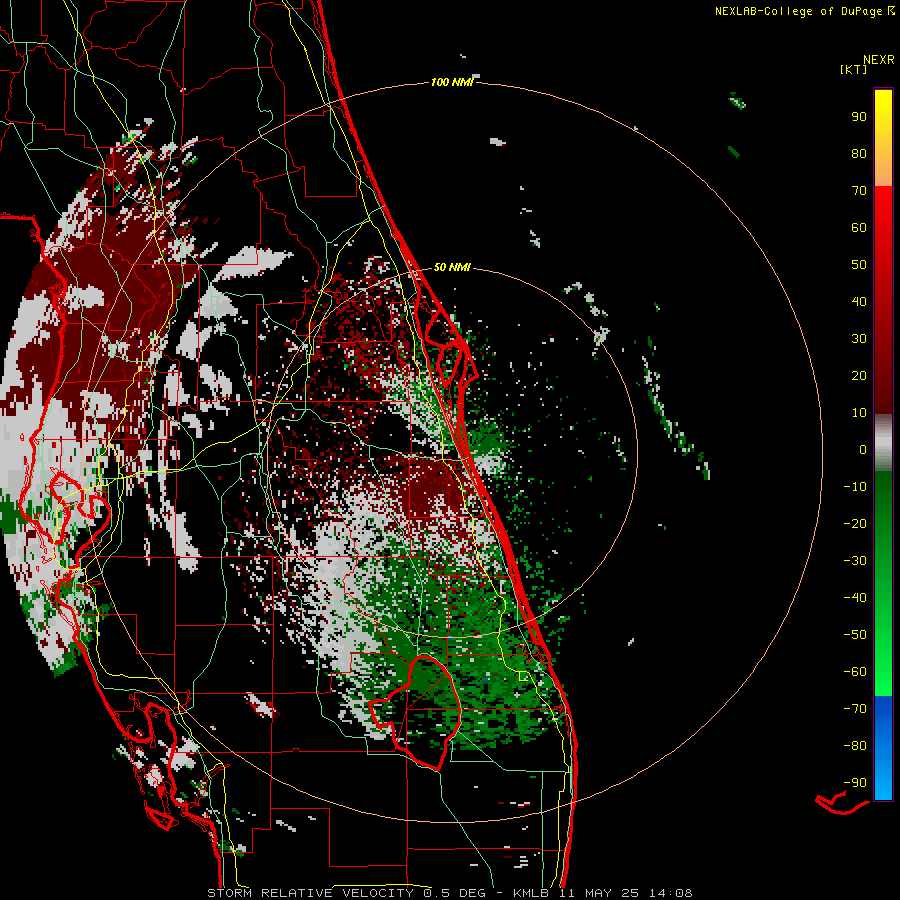Image resolution: width=900 pixels, height=900 pixels.
Task: Click the -60 value on the velocity scale
Action: pyautogui.click(x=855, y=672)
